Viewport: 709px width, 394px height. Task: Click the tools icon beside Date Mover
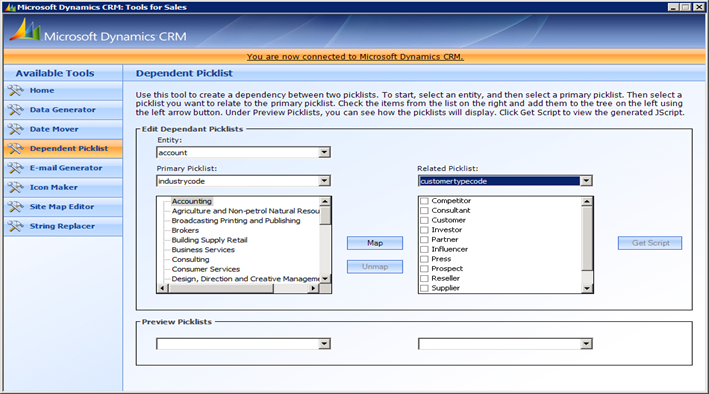15,129
